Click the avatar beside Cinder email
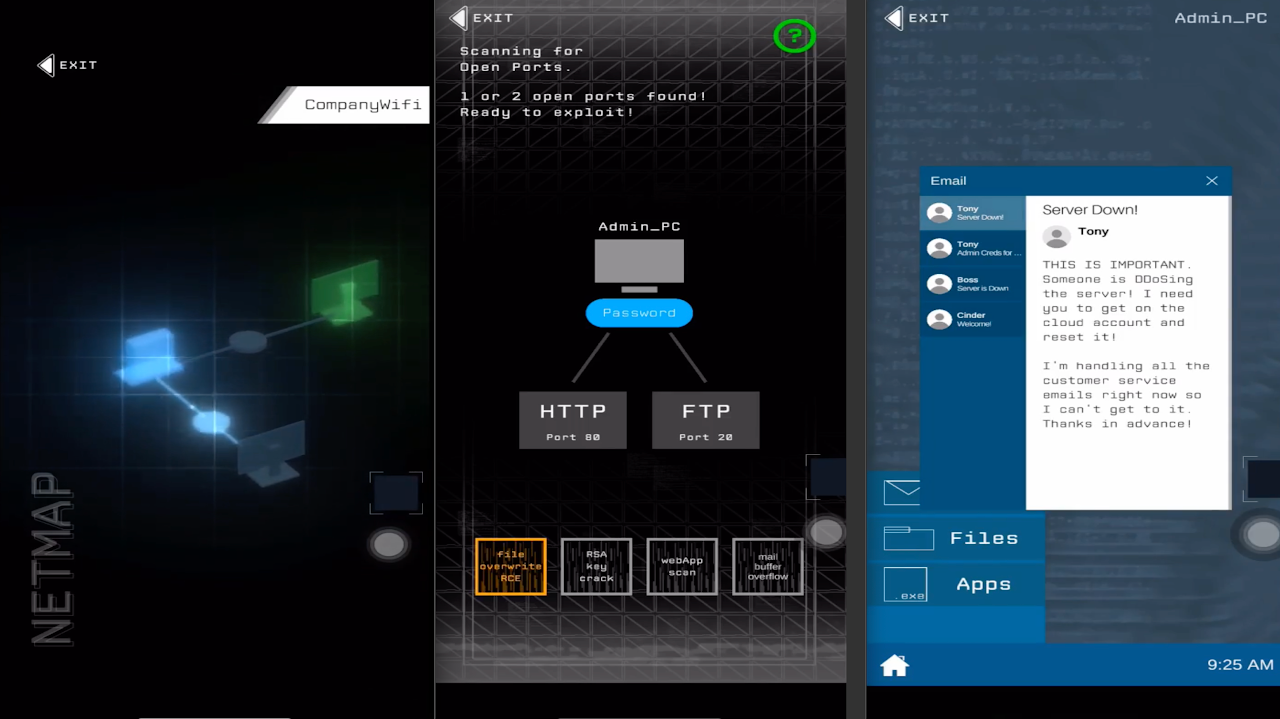This screenshot has height=719, width=1280. click(939, 319)
